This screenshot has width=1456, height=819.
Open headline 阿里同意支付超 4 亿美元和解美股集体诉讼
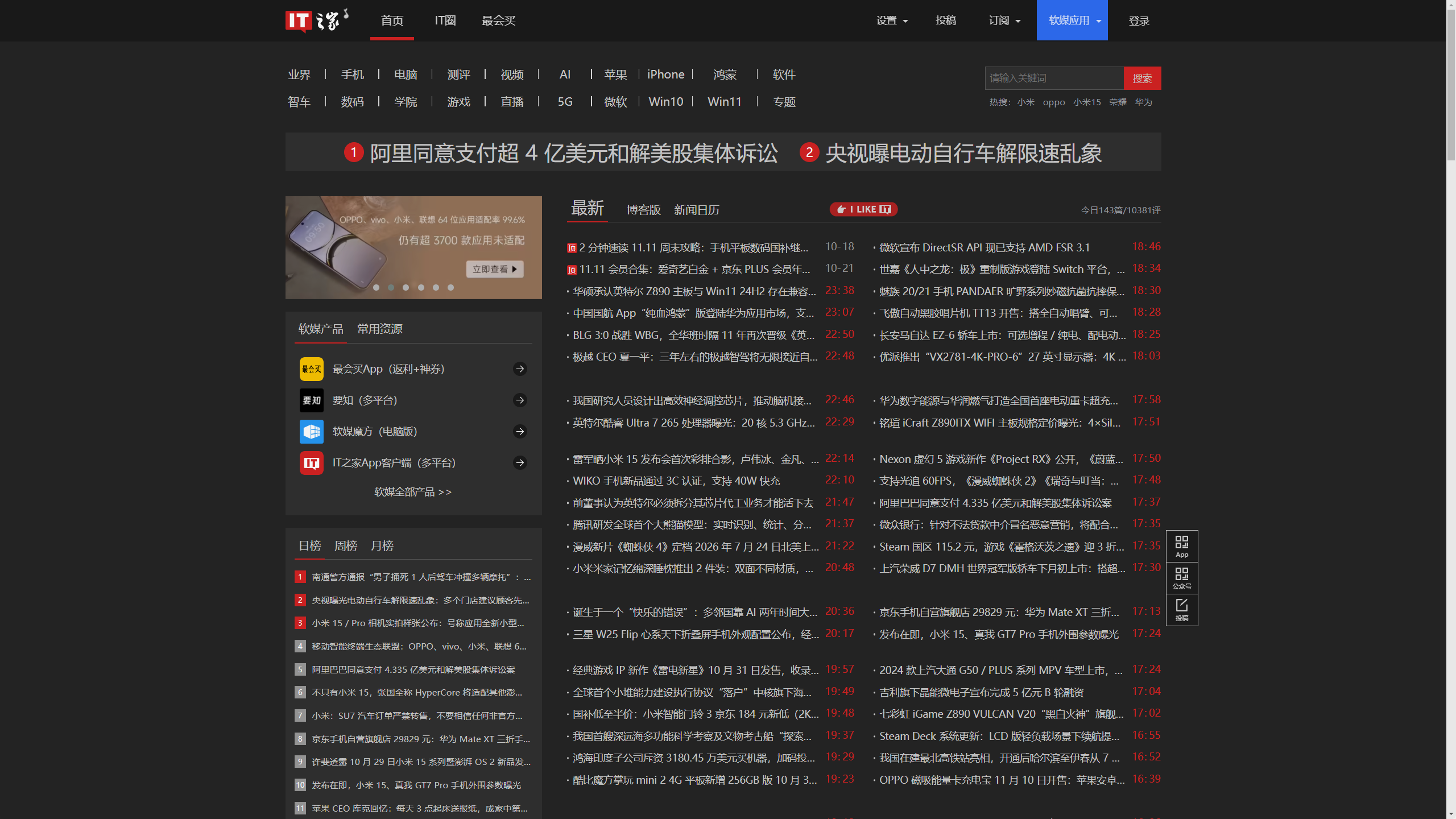(x=573, y=153)
